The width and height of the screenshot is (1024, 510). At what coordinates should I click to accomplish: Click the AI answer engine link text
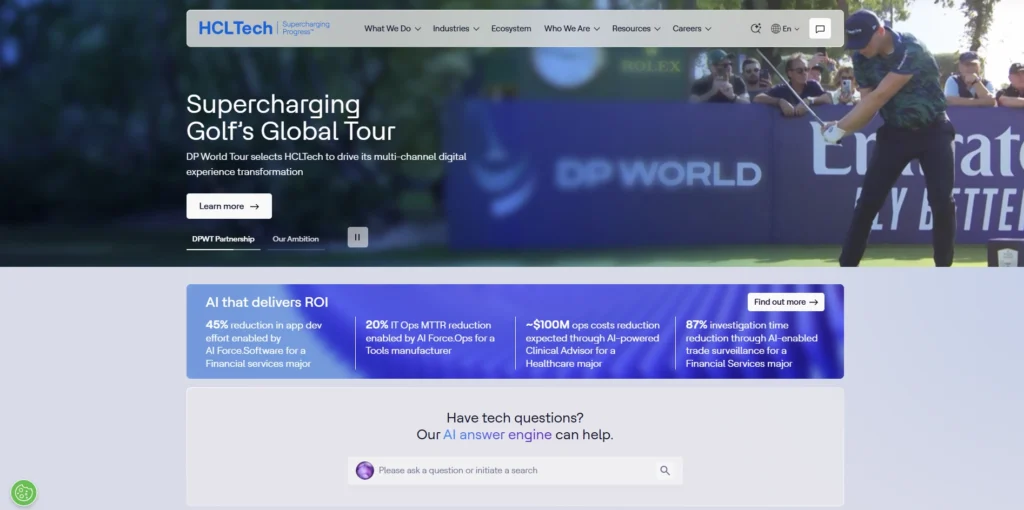pos(497,435)
